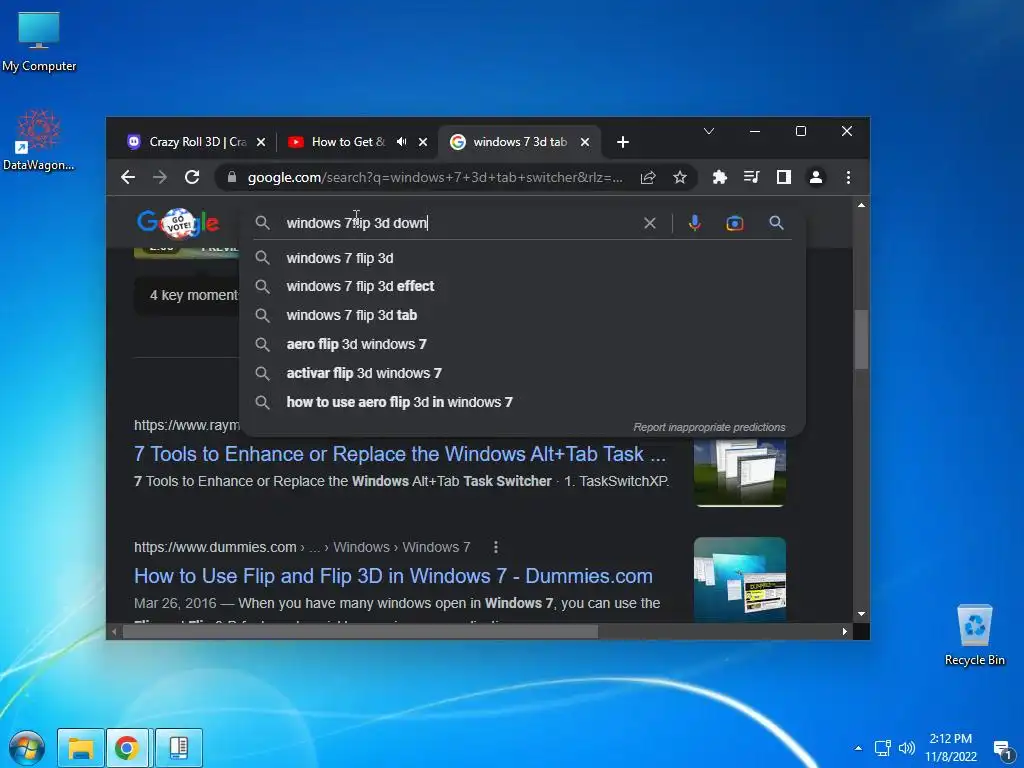Screen dimensions: 1024x768
Task: Click the forward navigation arrow in Chrome
Action: point(160,177)
